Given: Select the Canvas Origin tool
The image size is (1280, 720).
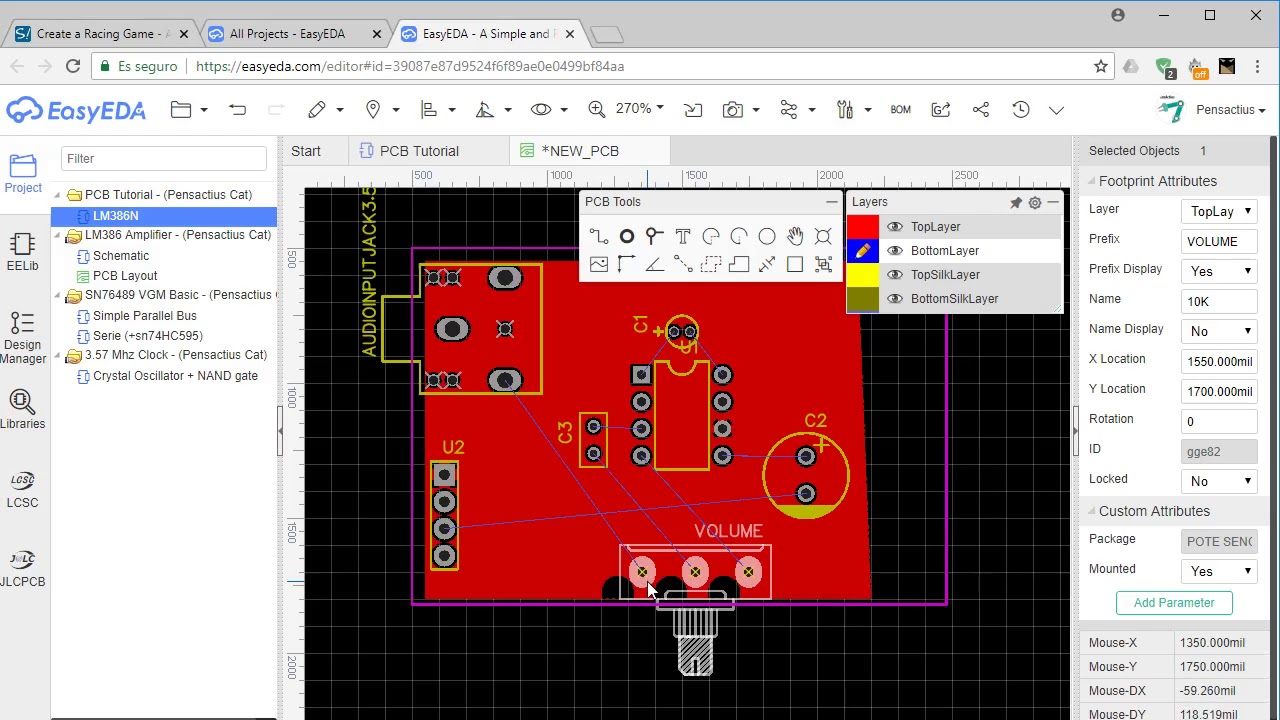Looking at the screenshot, I should pyautogui.click(x=626, y=265).
